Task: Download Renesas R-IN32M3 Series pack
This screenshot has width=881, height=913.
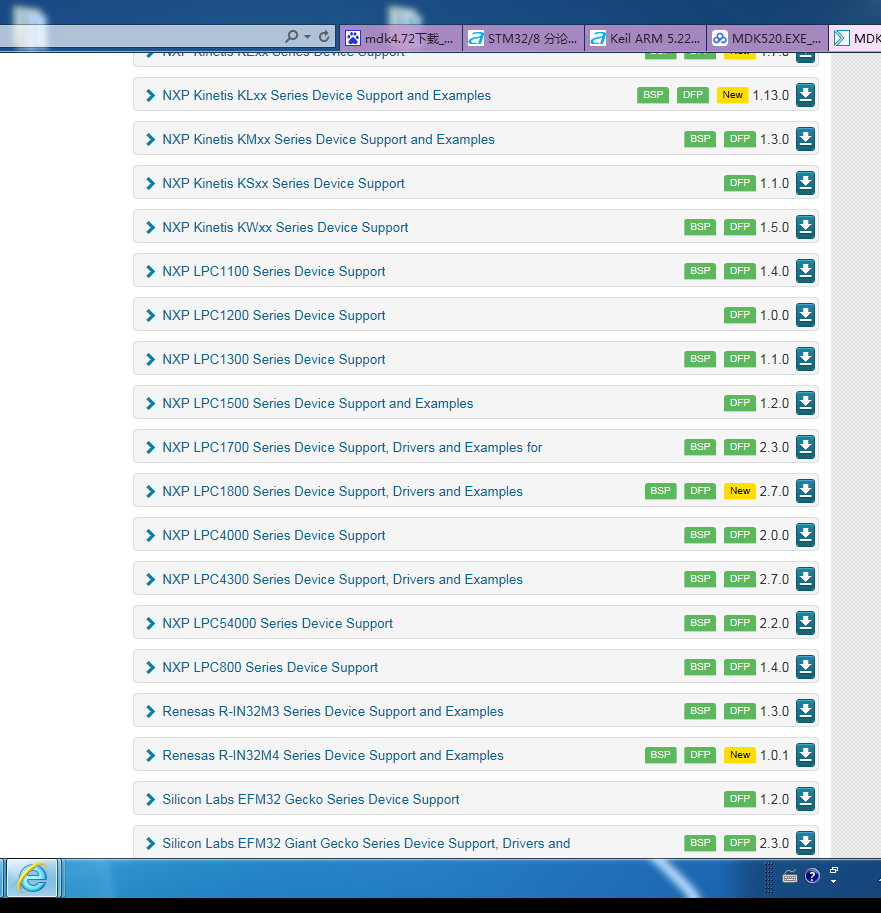Action: 805,710
